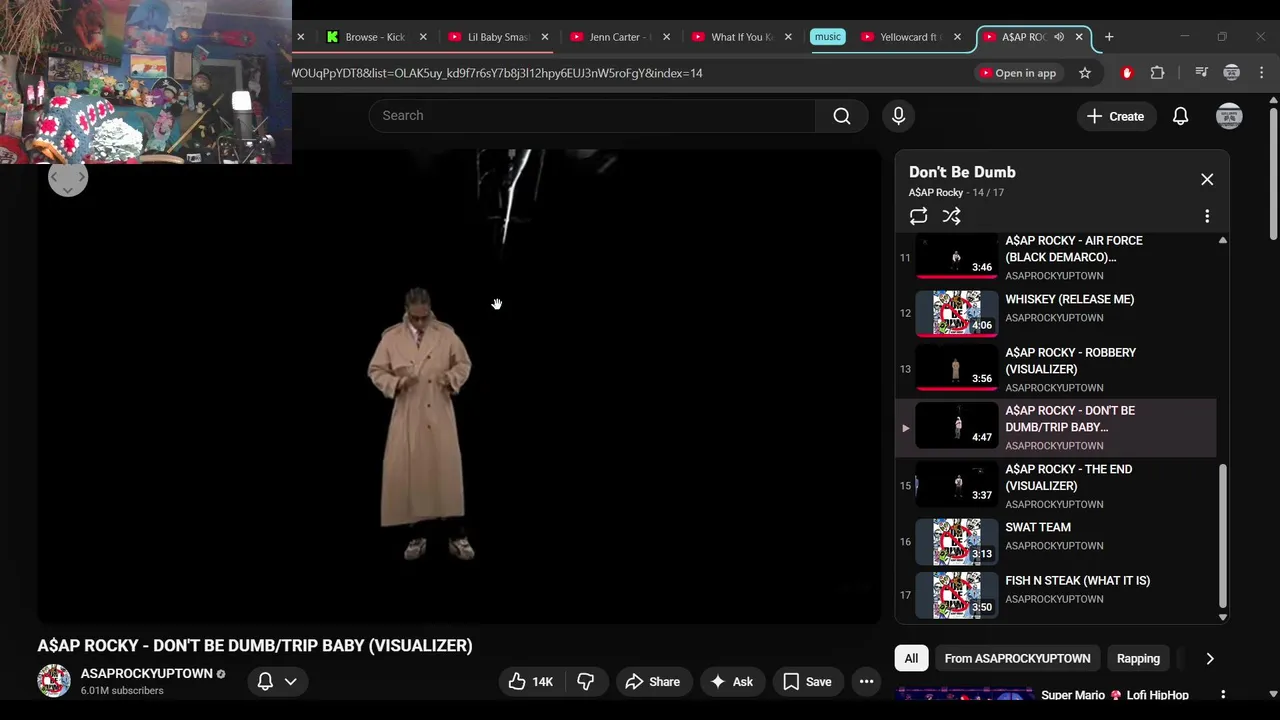
Task: Toggle playlist loop
Action: click(918, 216)
